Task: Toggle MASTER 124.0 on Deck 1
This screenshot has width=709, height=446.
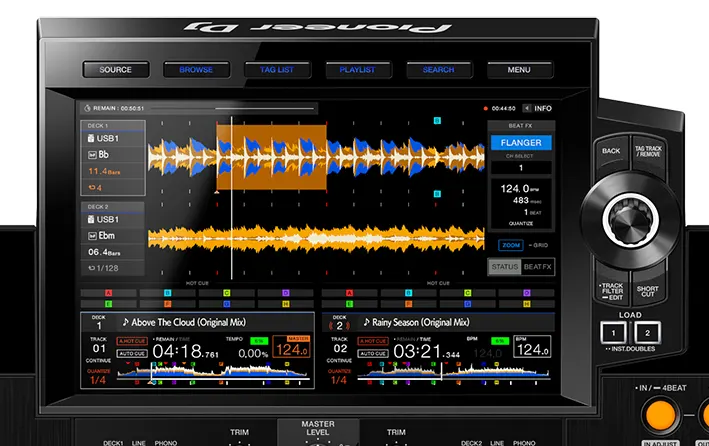Action: pyautogui.click(x=292, y=346)
